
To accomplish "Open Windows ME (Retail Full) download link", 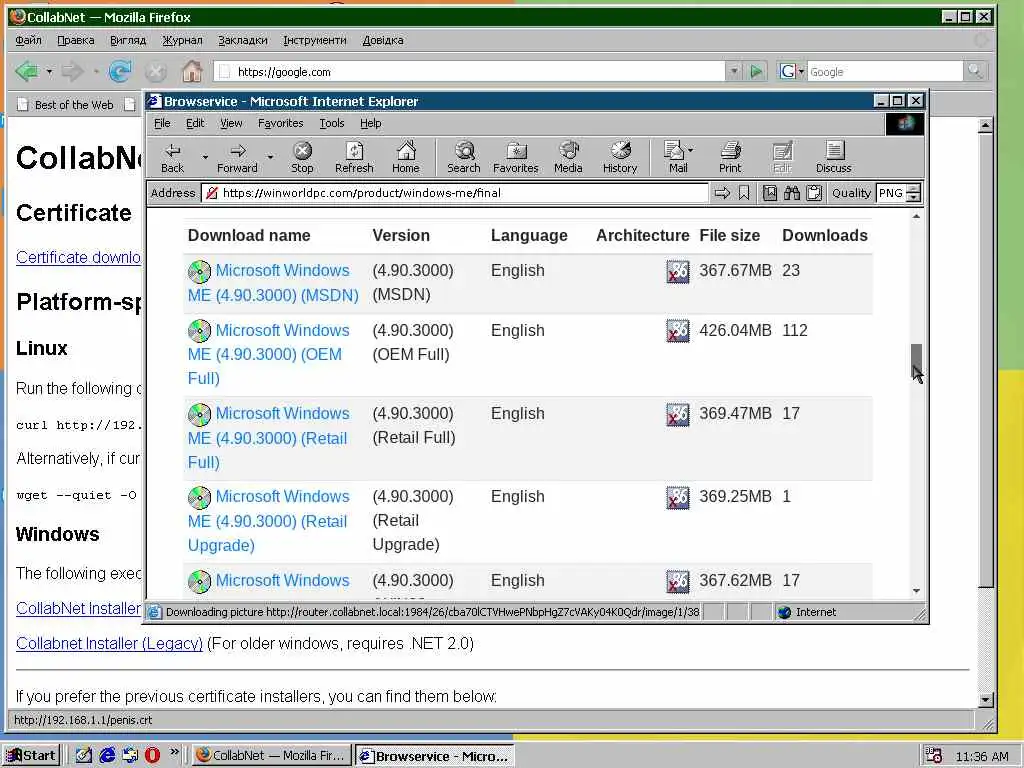I will click(x=268, y=438).
